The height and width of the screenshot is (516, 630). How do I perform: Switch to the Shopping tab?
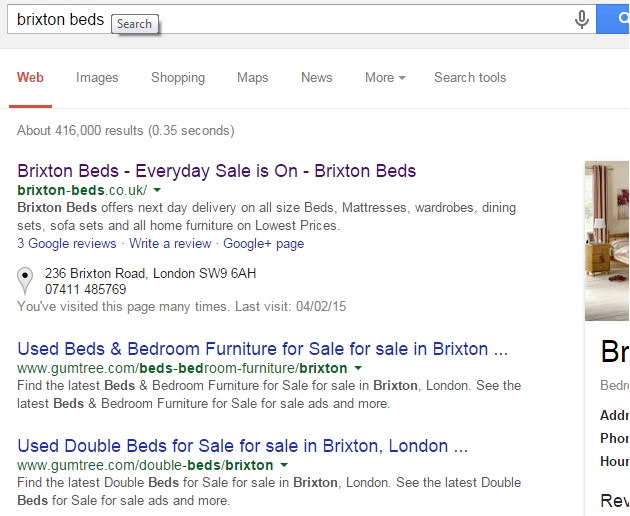click(178, 78)
